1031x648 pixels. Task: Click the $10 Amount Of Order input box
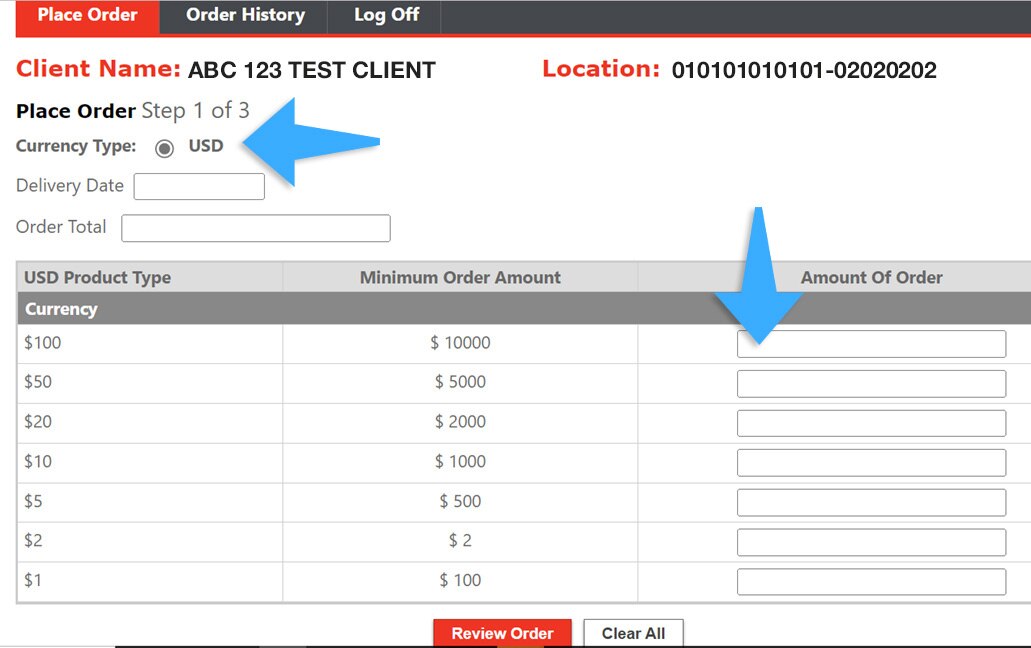pyautogui.click(x=870, y=462)
